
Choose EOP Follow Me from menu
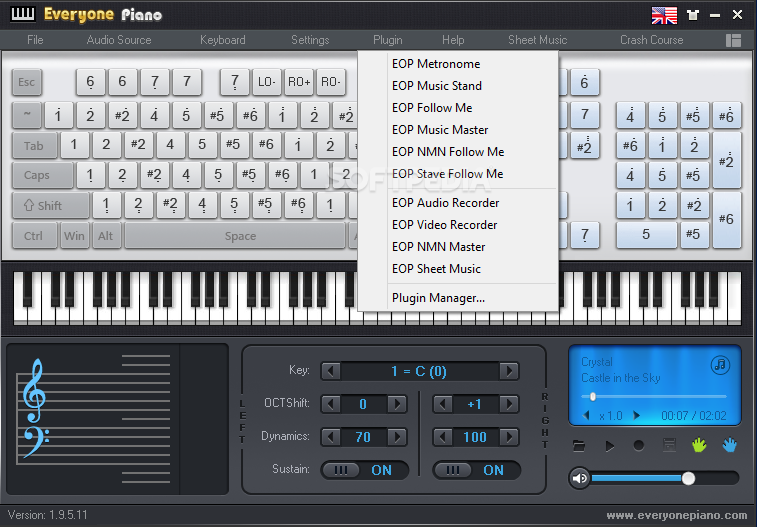tap(459, 108)
